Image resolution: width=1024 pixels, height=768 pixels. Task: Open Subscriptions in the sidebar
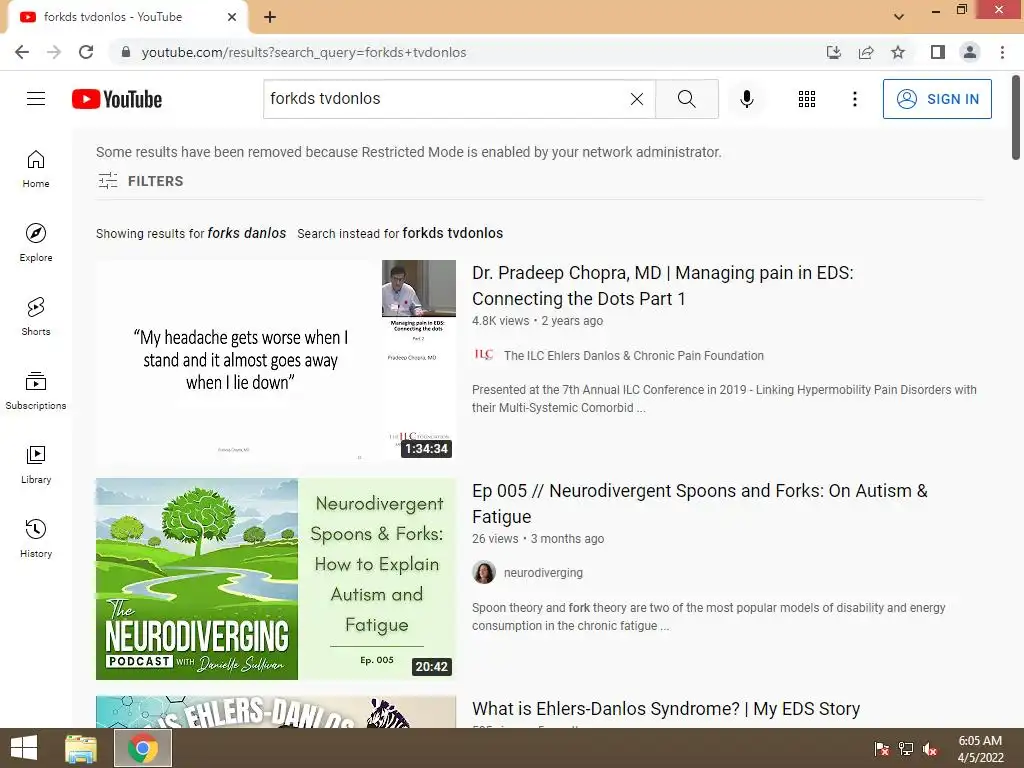click(36, 391)
